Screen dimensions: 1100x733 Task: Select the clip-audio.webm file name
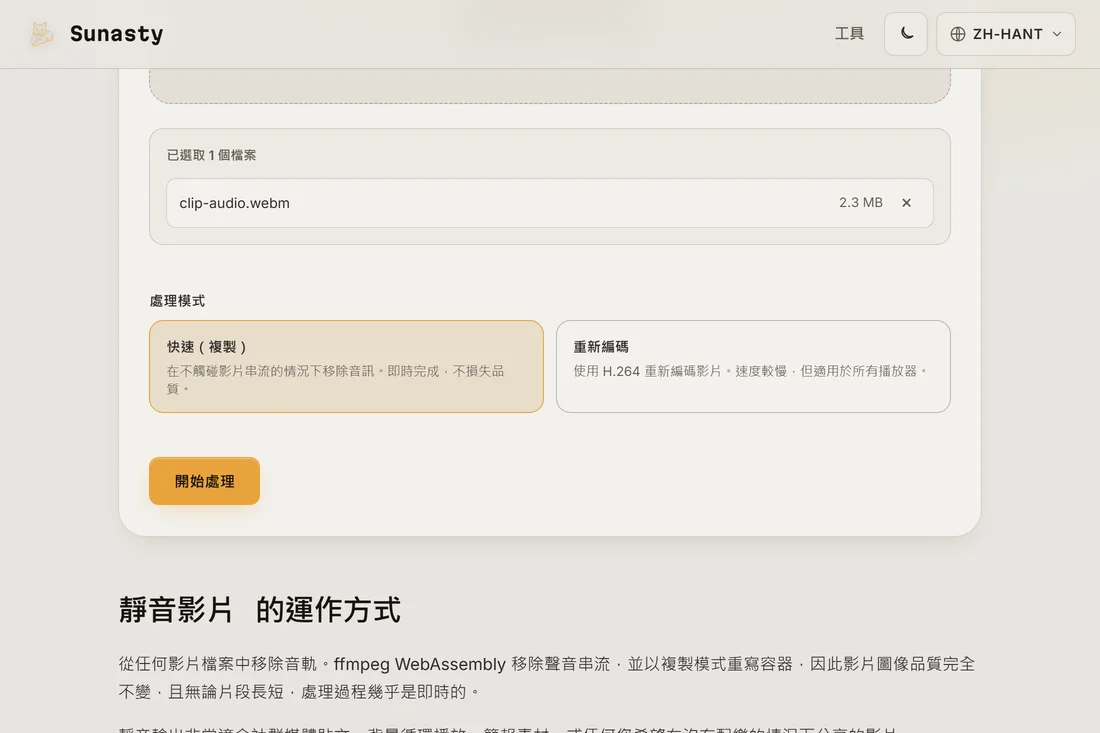[x=234, y=203]
